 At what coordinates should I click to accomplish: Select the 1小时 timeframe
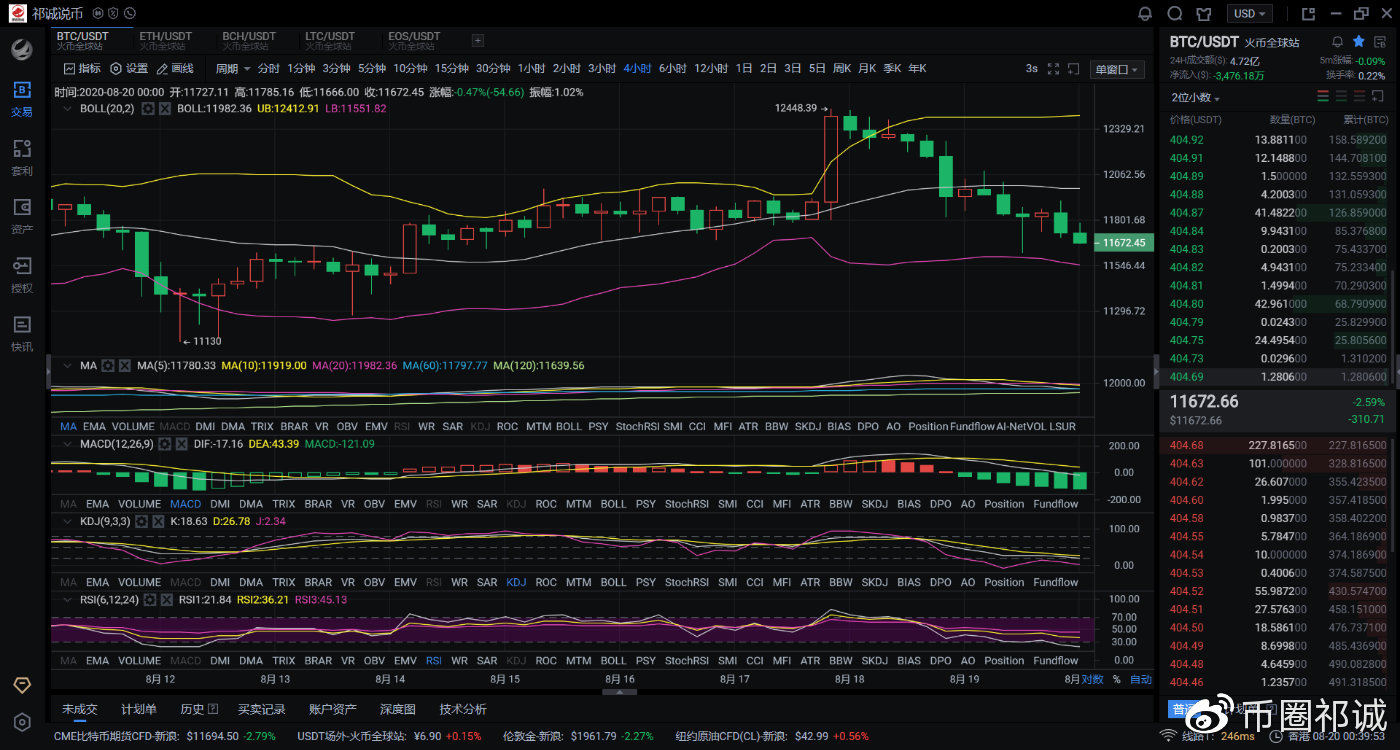click(531, 69)
